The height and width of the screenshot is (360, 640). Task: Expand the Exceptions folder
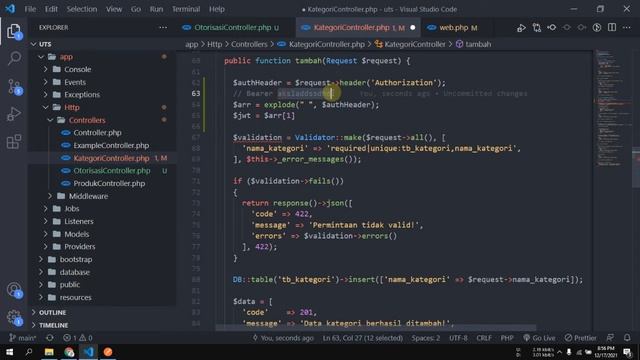pos(45,95)
